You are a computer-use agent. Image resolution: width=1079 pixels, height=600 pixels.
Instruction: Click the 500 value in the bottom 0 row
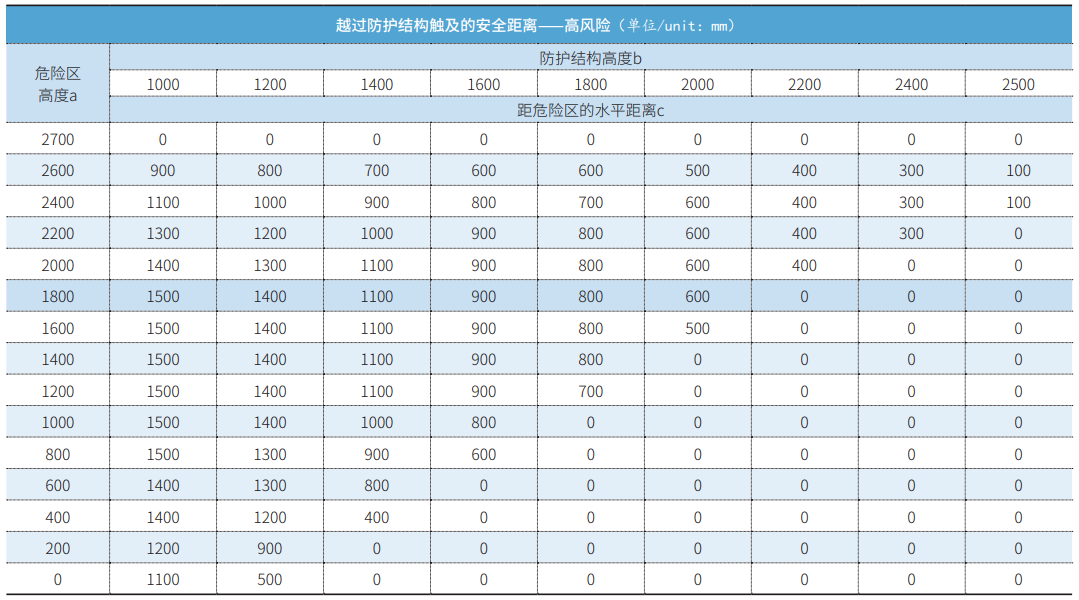(x=270, y=579)
